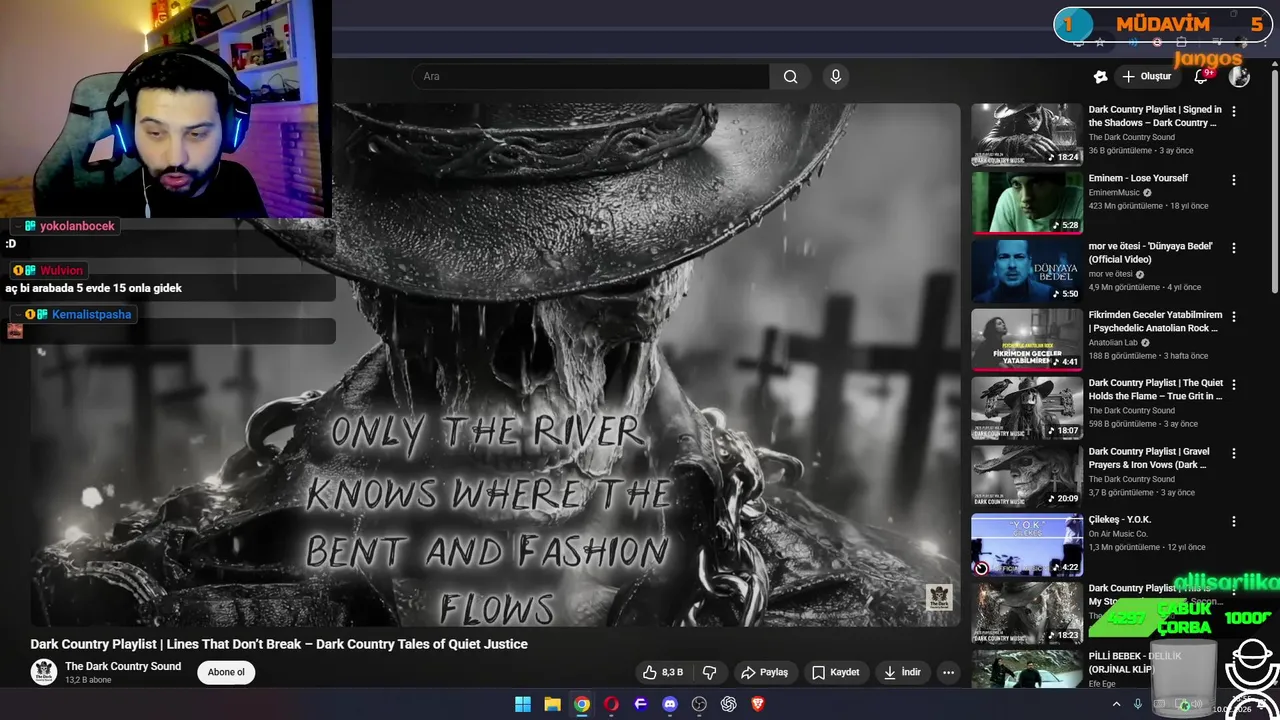1280x720 pixels.
Task: Open YouTube notifications bell
Action: (x=1202, y=77)
